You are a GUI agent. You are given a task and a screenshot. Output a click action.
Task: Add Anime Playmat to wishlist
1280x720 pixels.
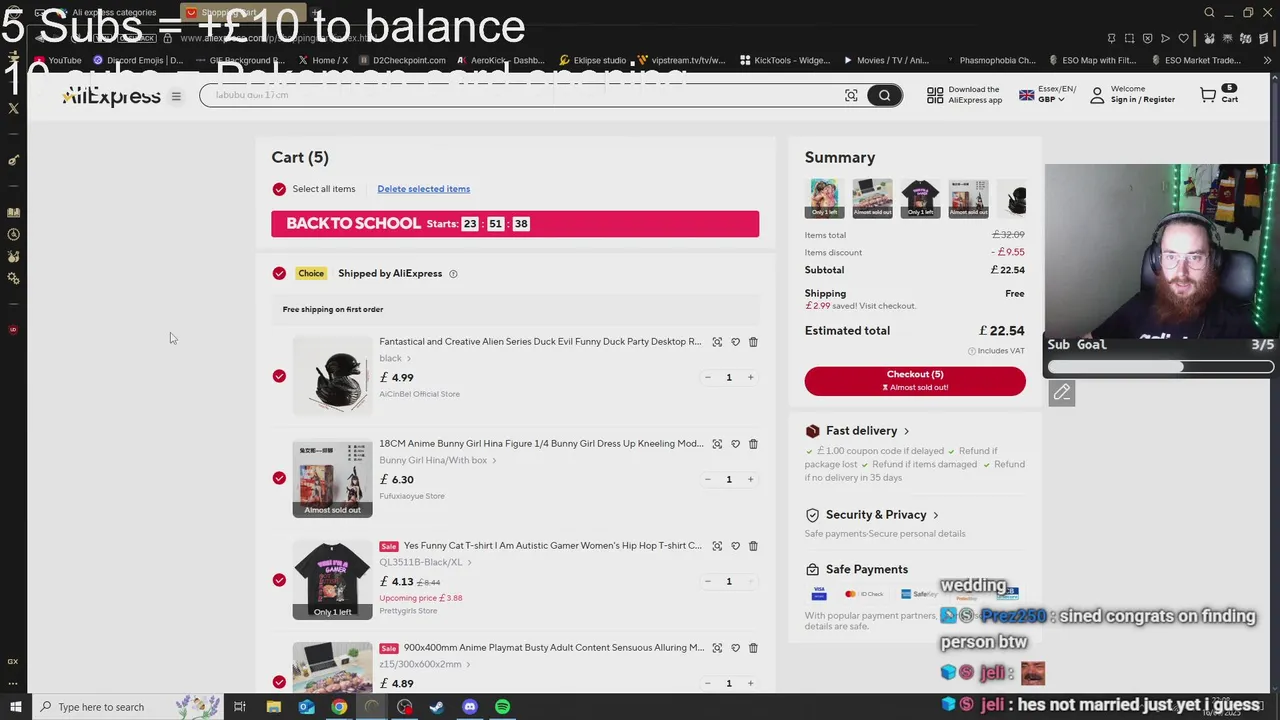click(x=735, y=648)
